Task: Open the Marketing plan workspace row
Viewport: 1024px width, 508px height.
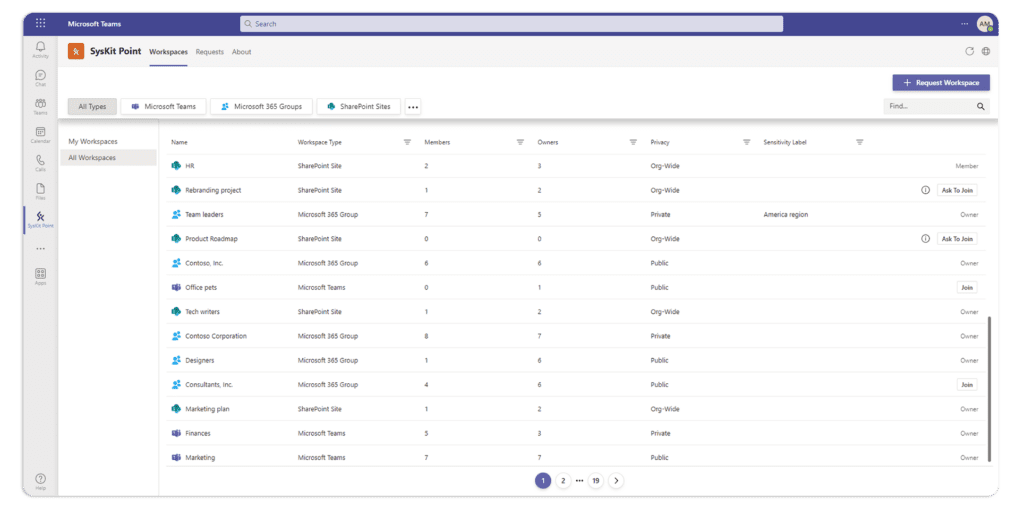Action: tap(575, 409)
